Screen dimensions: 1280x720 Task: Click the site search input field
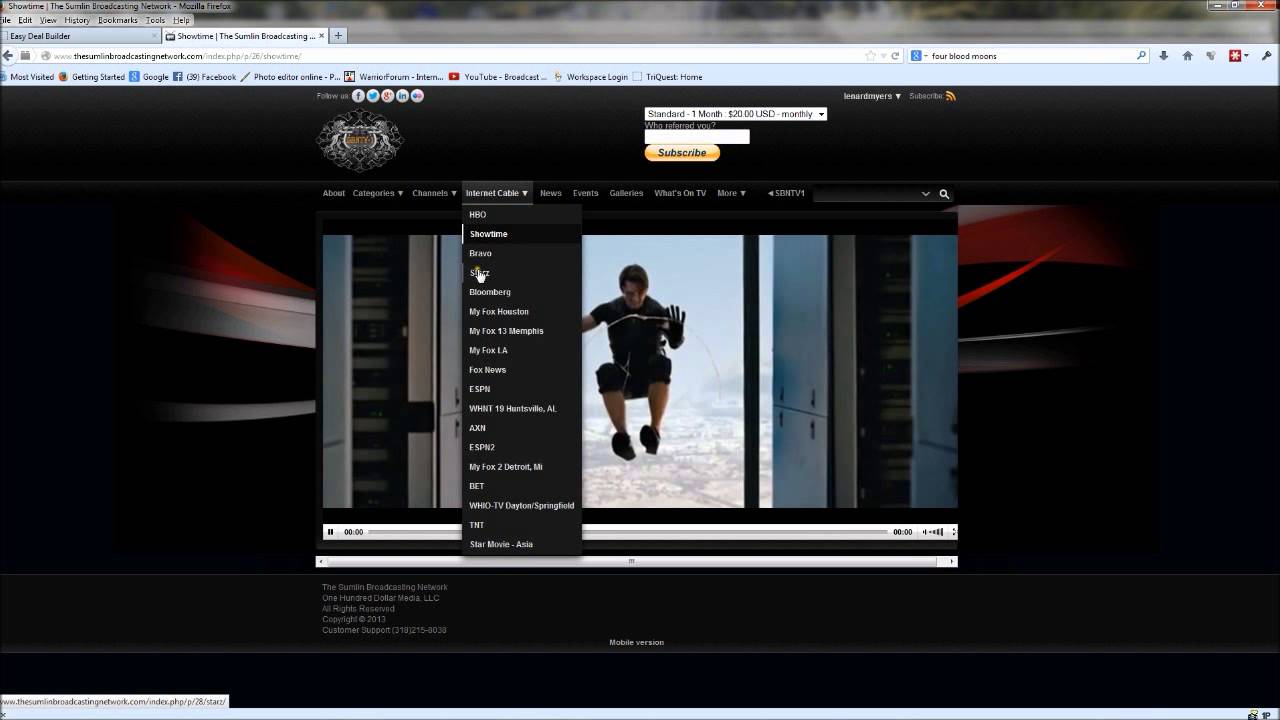[x=866, y=194]
